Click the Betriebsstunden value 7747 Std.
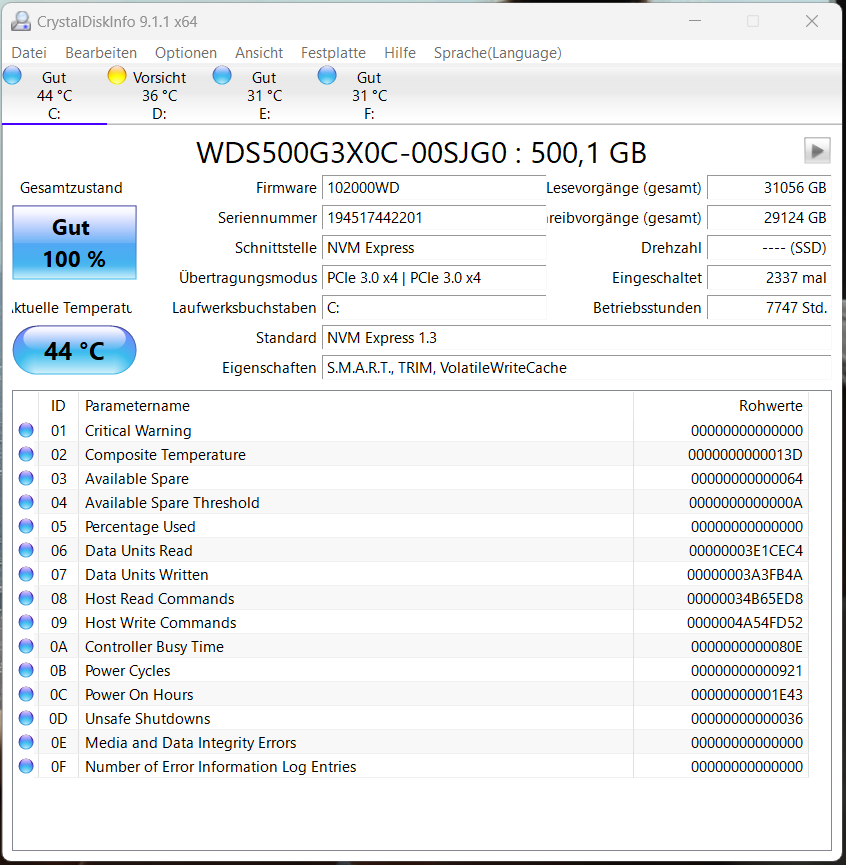Image resolution: width=846 pixels, height=865 pixels. [x=769, y=307]
